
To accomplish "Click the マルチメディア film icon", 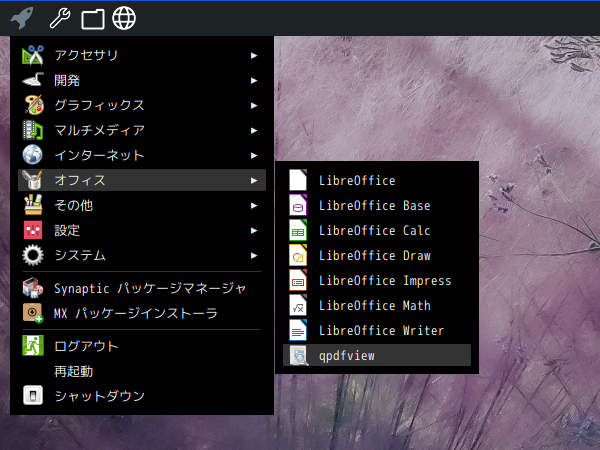I will click(33, 130).
